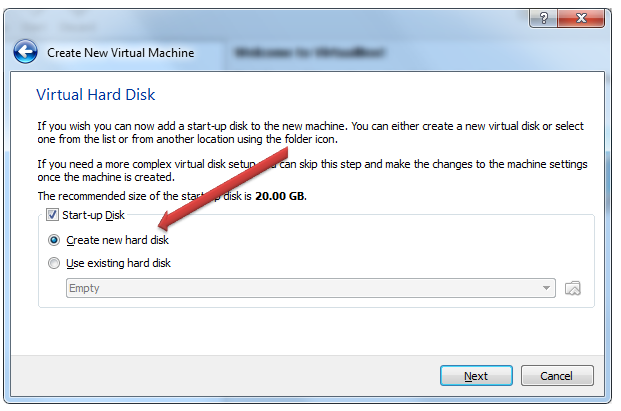Cancel the virtual machine wizard
621x411 pixels.
coord(556,376)
